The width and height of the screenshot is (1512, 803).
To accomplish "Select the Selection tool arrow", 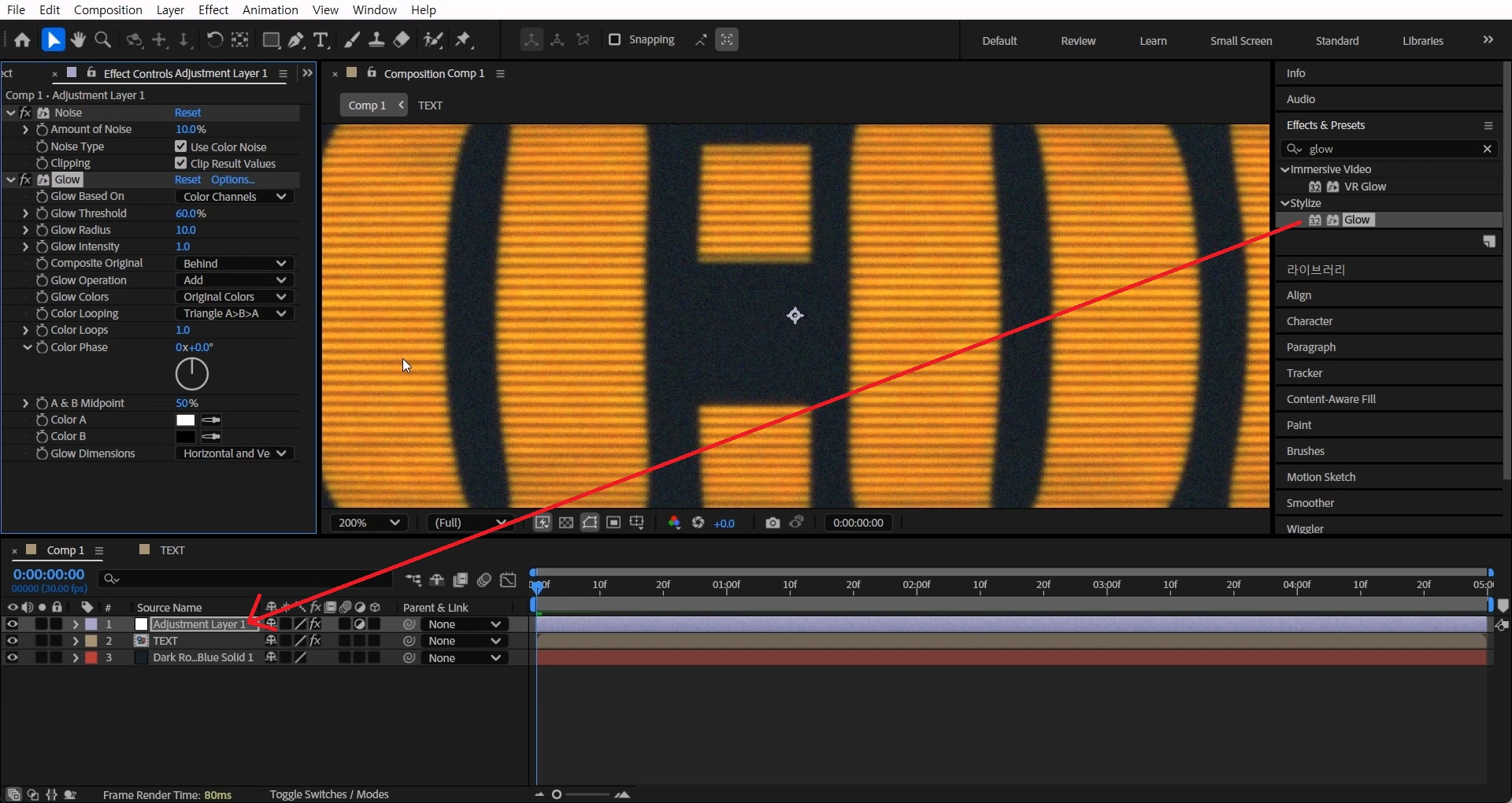I will [x=53, y=40].
